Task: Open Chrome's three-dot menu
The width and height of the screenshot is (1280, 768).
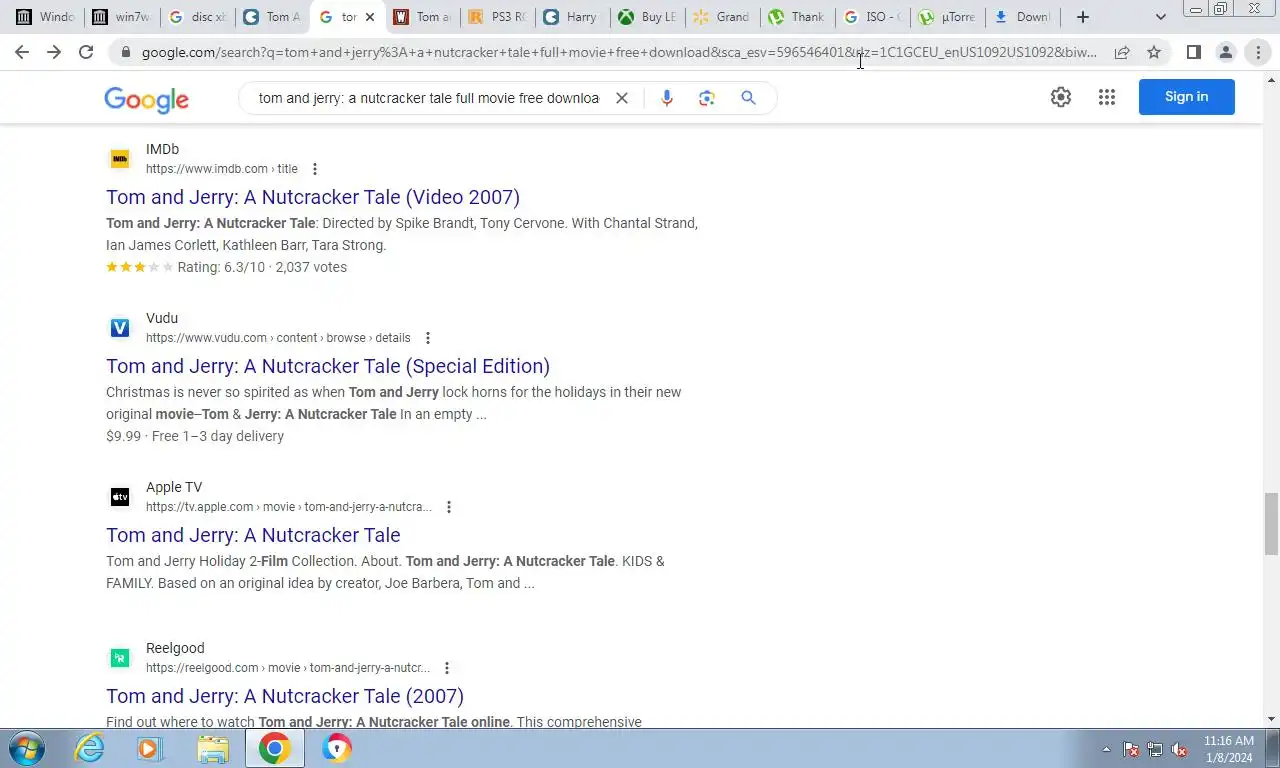Action: point(1258,52)
